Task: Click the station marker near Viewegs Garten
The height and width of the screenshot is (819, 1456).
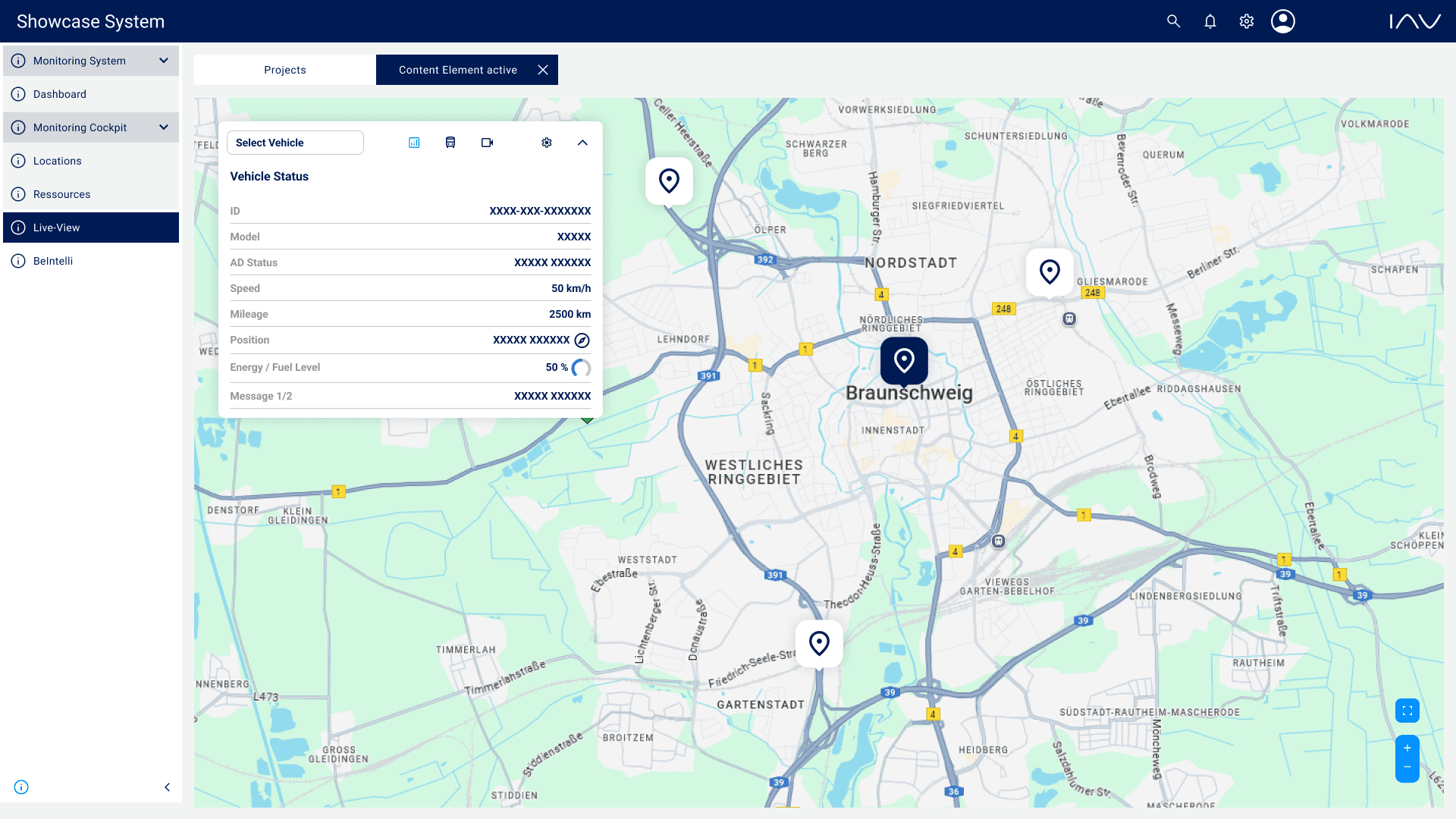Action: point(999,541)
